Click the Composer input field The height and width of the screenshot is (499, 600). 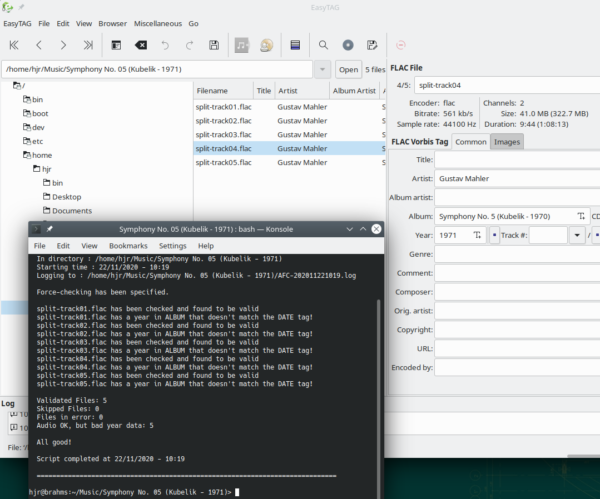pyautogui.click(x=517, y=292)
